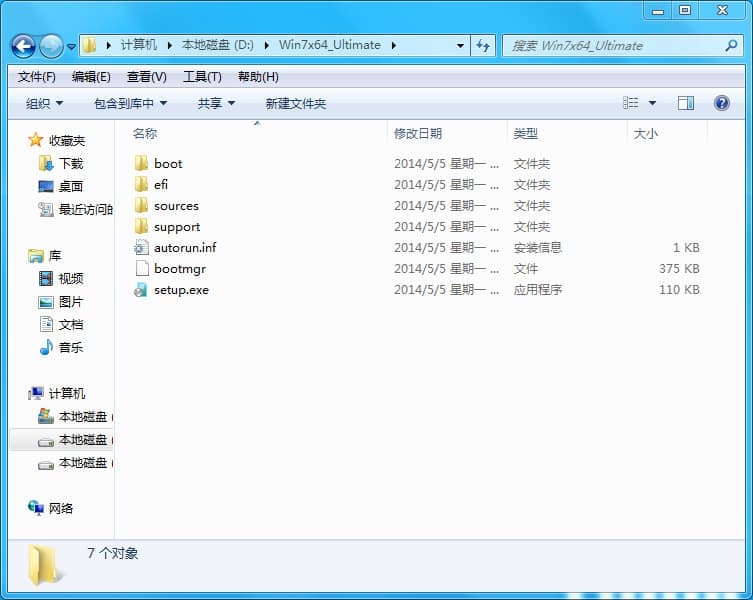Click the 375 KB size cell
The height and width of the screenshot is (600, 753).
[679, 269]
